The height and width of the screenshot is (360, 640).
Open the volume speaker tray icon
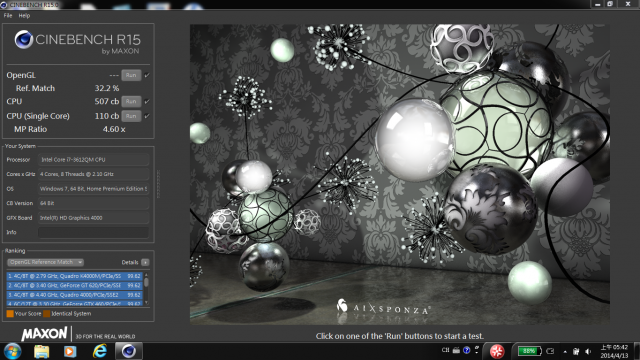click(x=588, y=351)
